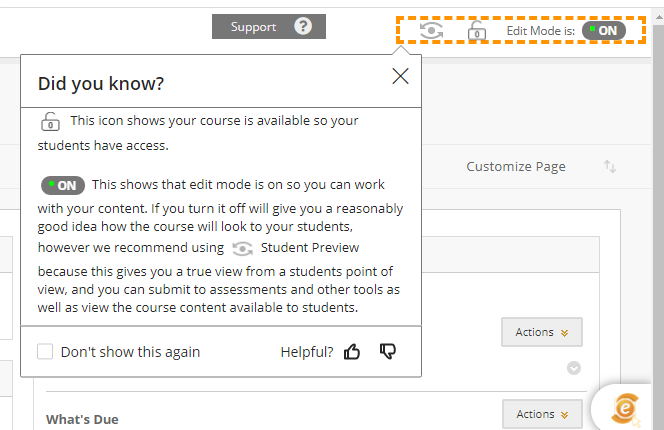Open the Customize Page option
Image resolution: width=664 pixels, height=430 pixels.
[x=516, y=167]
